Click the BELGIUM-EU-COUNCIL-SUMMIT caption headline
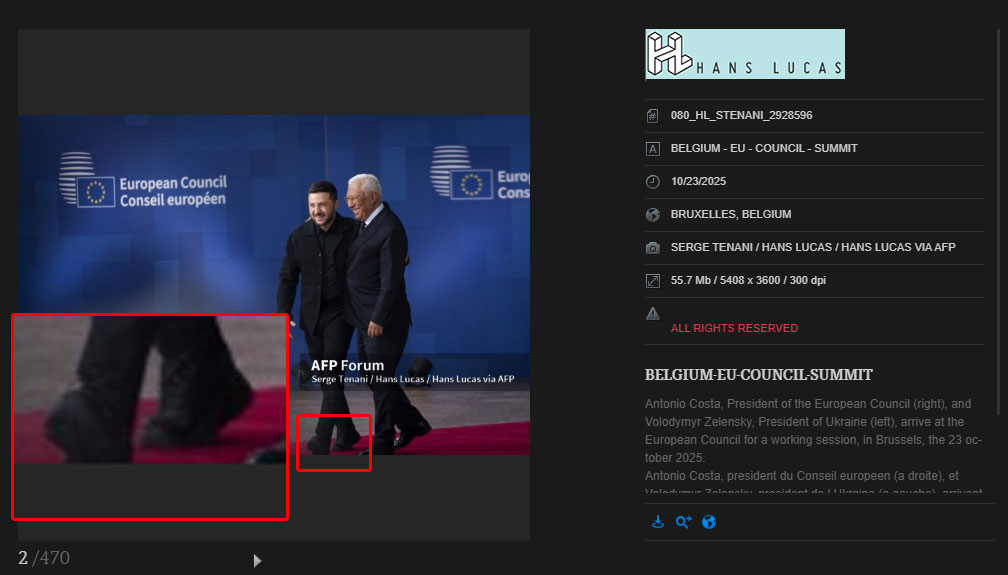Screen dimensions: 1008x575 [759, 375]
